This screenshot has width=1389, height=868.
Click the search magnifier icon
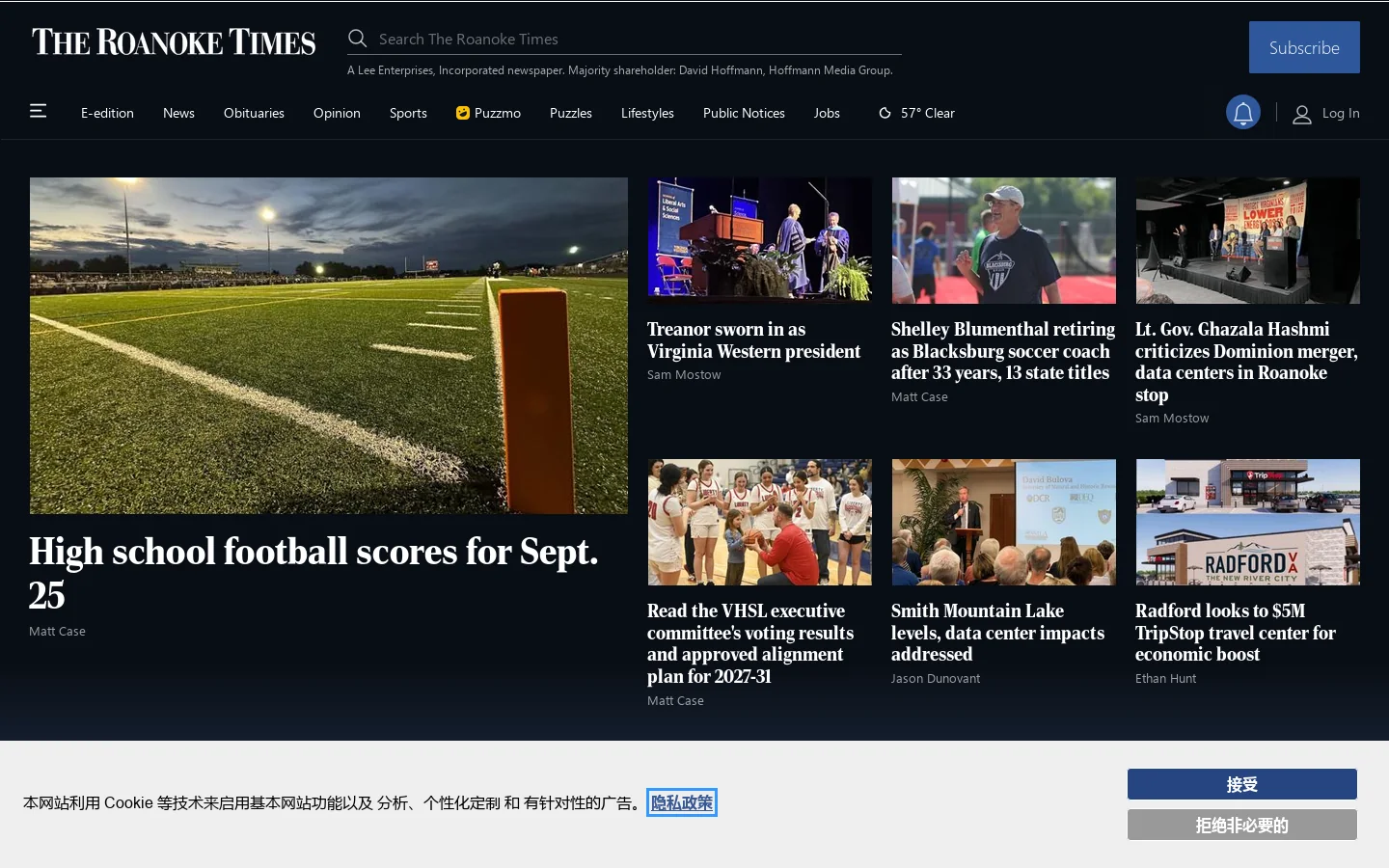(358, 39)
